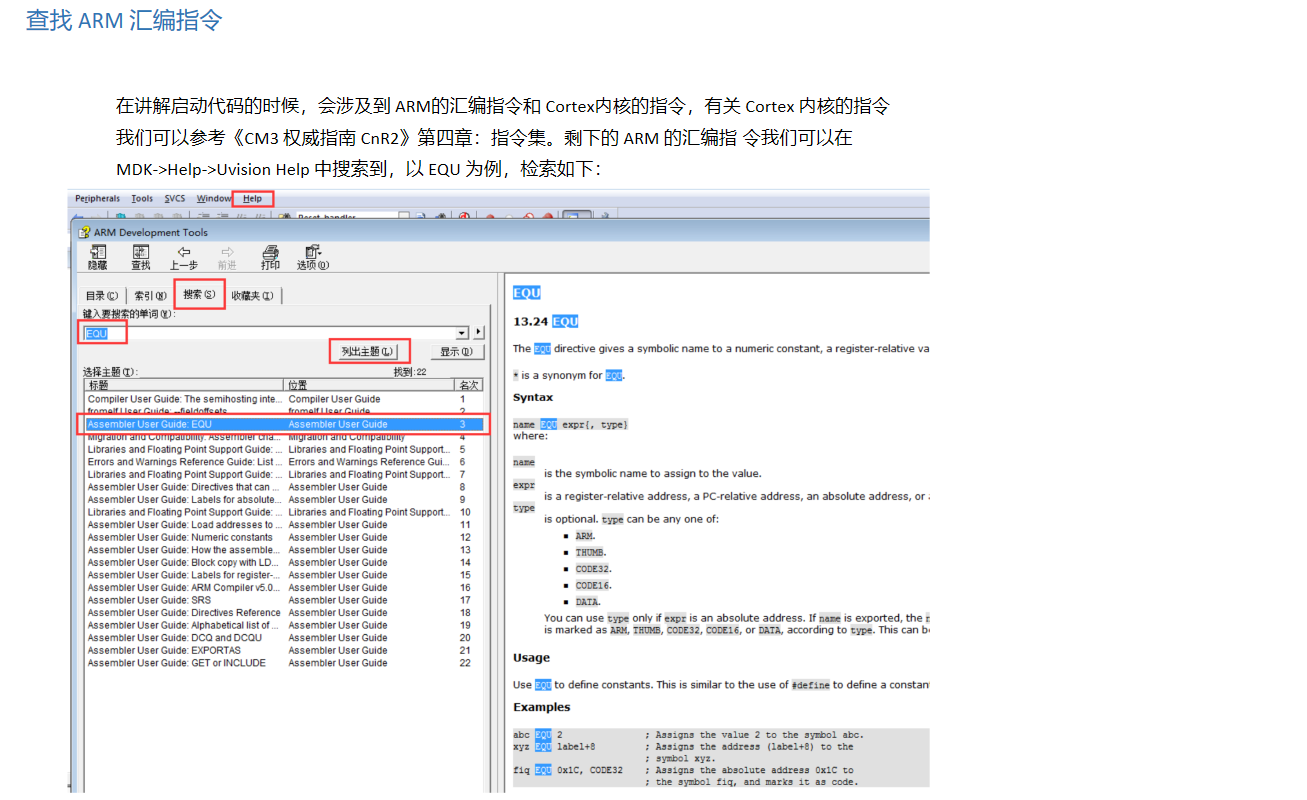Screen dimensions: 1307x800
Task: Select topic 'Assembler User Guide: DCQ and DCQU'
Action: (x=285, y=638)
